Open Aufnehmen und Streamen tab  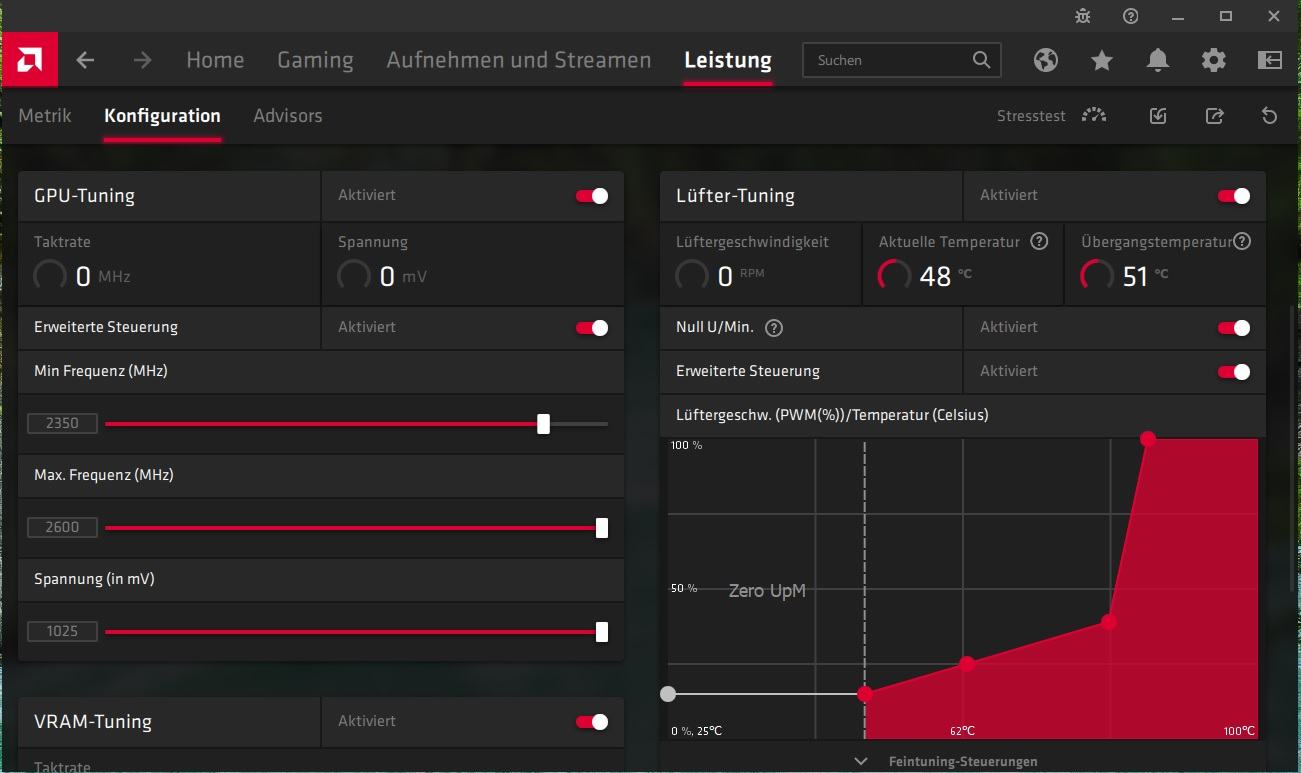coord(519,60)
